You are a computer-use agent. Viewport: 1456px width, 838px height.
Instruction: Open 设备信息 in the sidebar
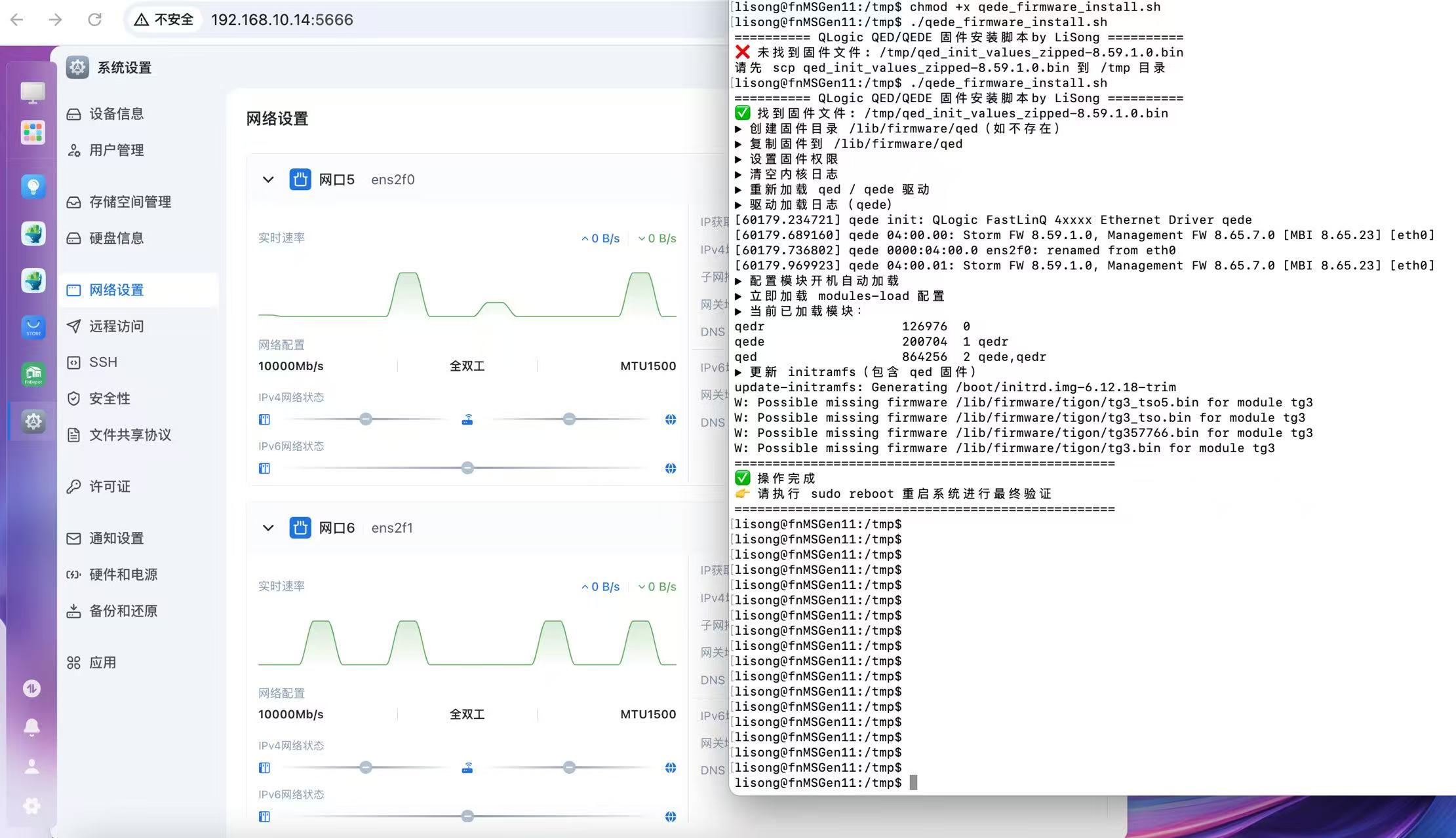tap(117, 114)
